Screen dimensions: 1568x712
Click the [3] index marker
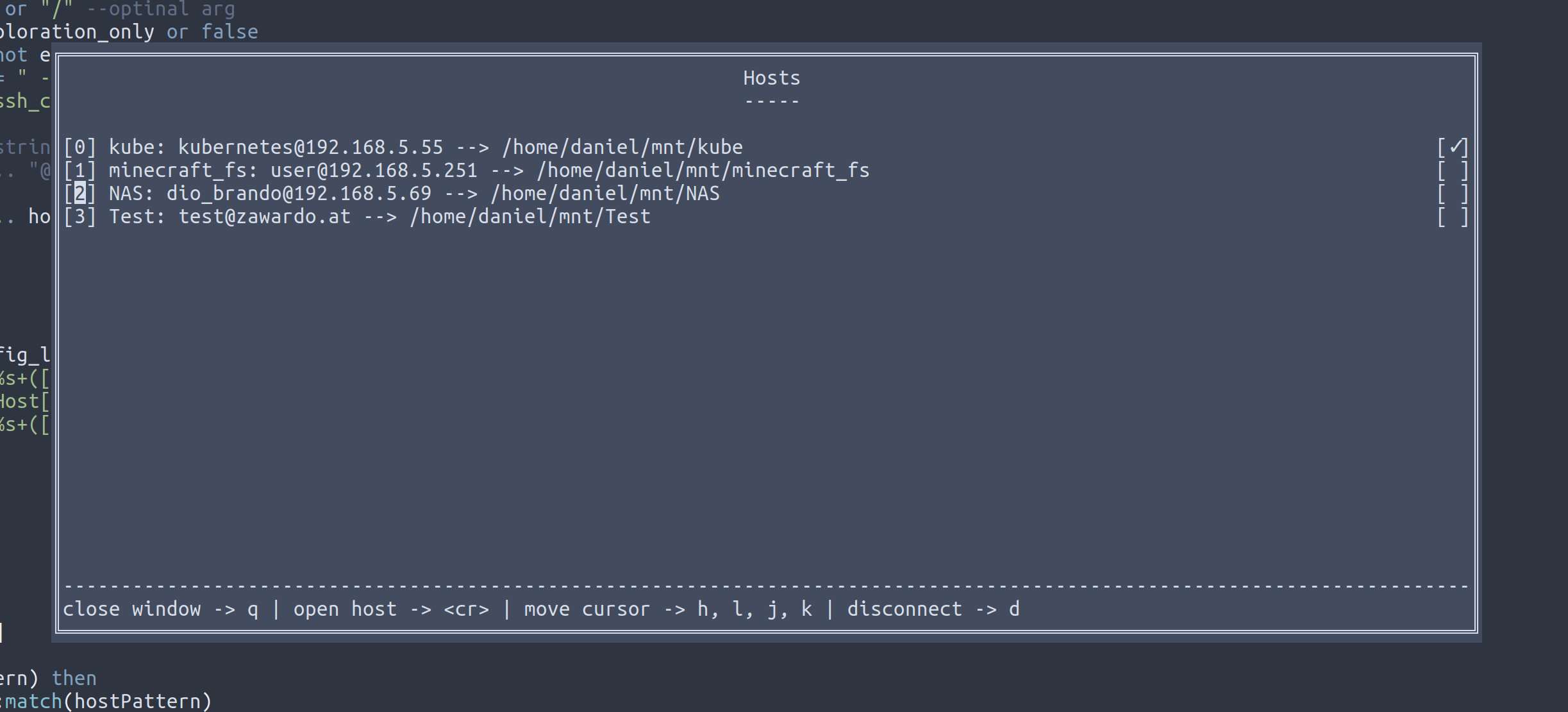coord(79,217)
